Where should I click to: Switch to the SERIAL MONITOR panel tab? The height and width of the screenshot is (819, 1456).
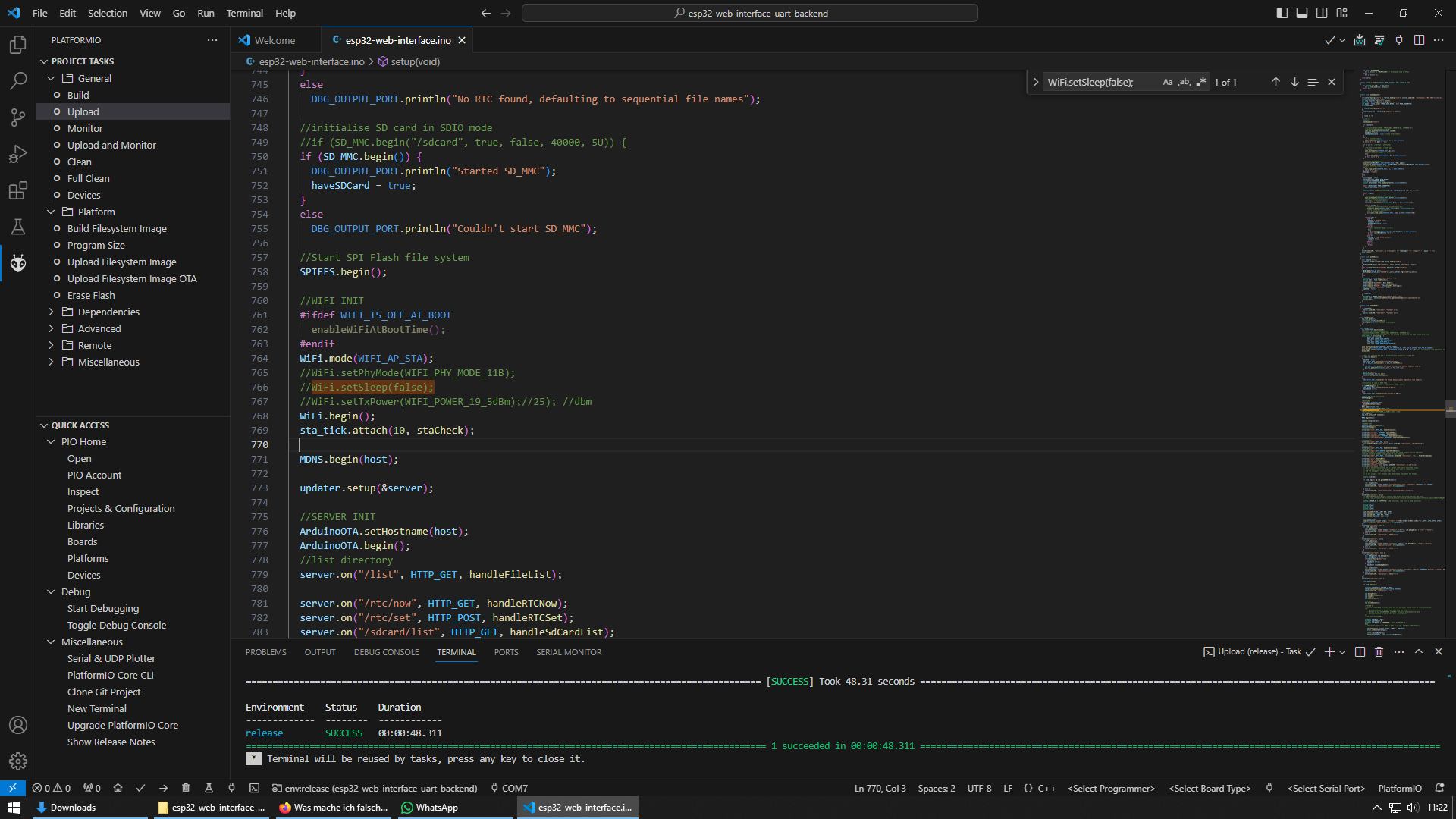click(x=569, y=652)
